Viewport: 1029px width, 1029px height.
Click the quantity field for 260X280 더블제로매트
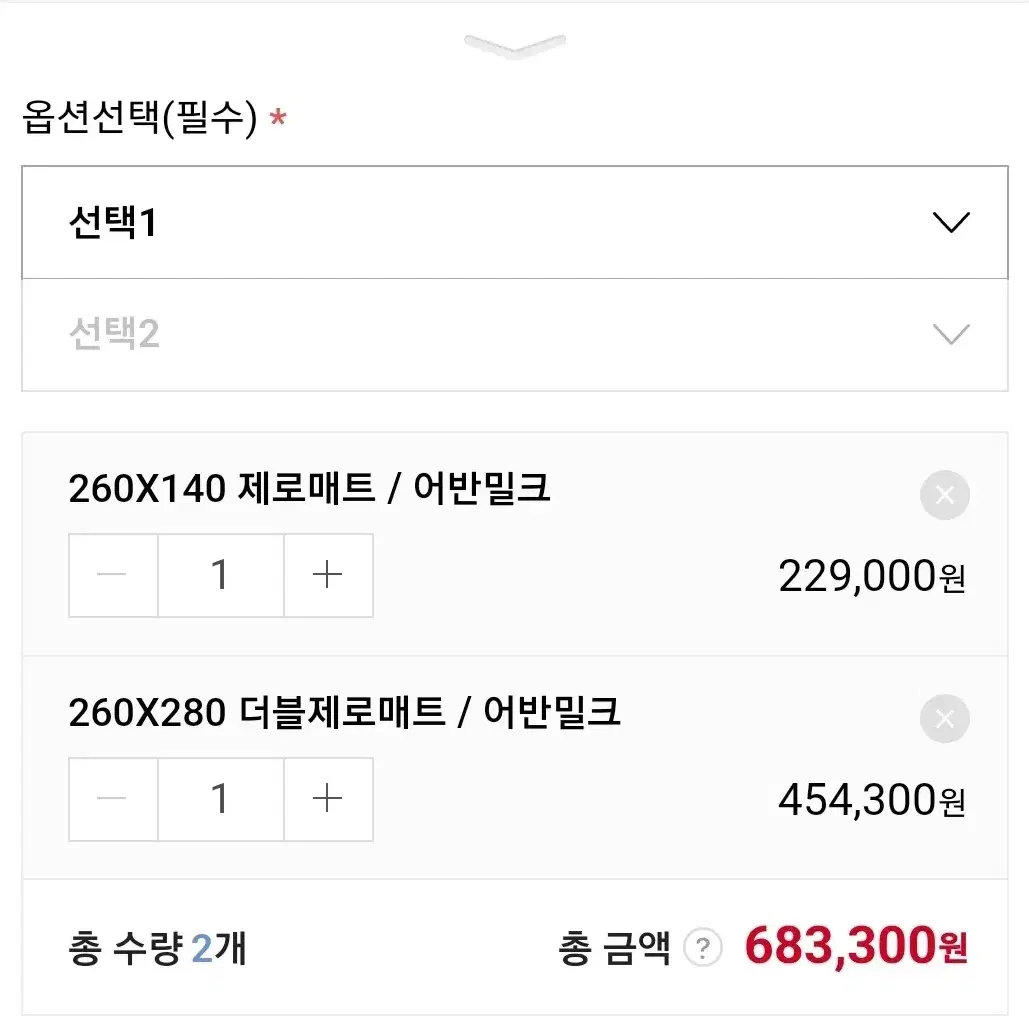221,799
